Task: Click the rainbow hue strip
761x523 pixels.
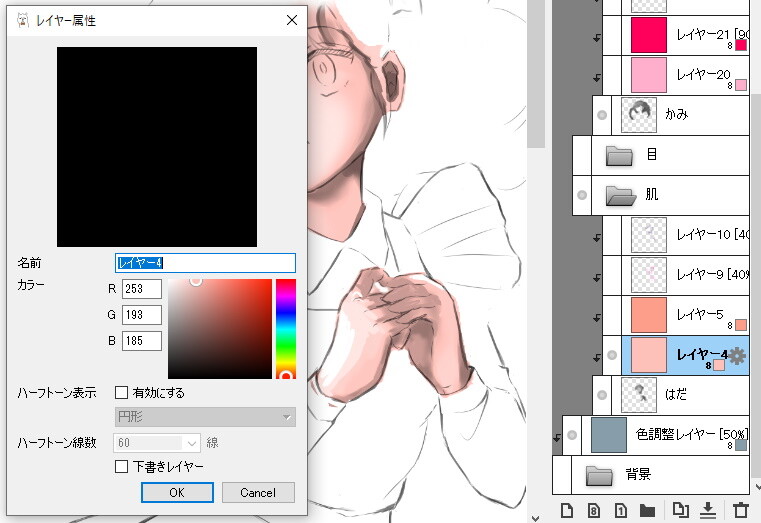Action: click(x=286, y=328)
